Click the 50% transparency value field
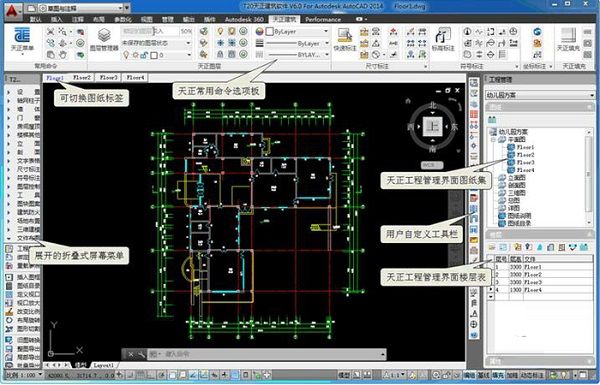 [186, 31]
